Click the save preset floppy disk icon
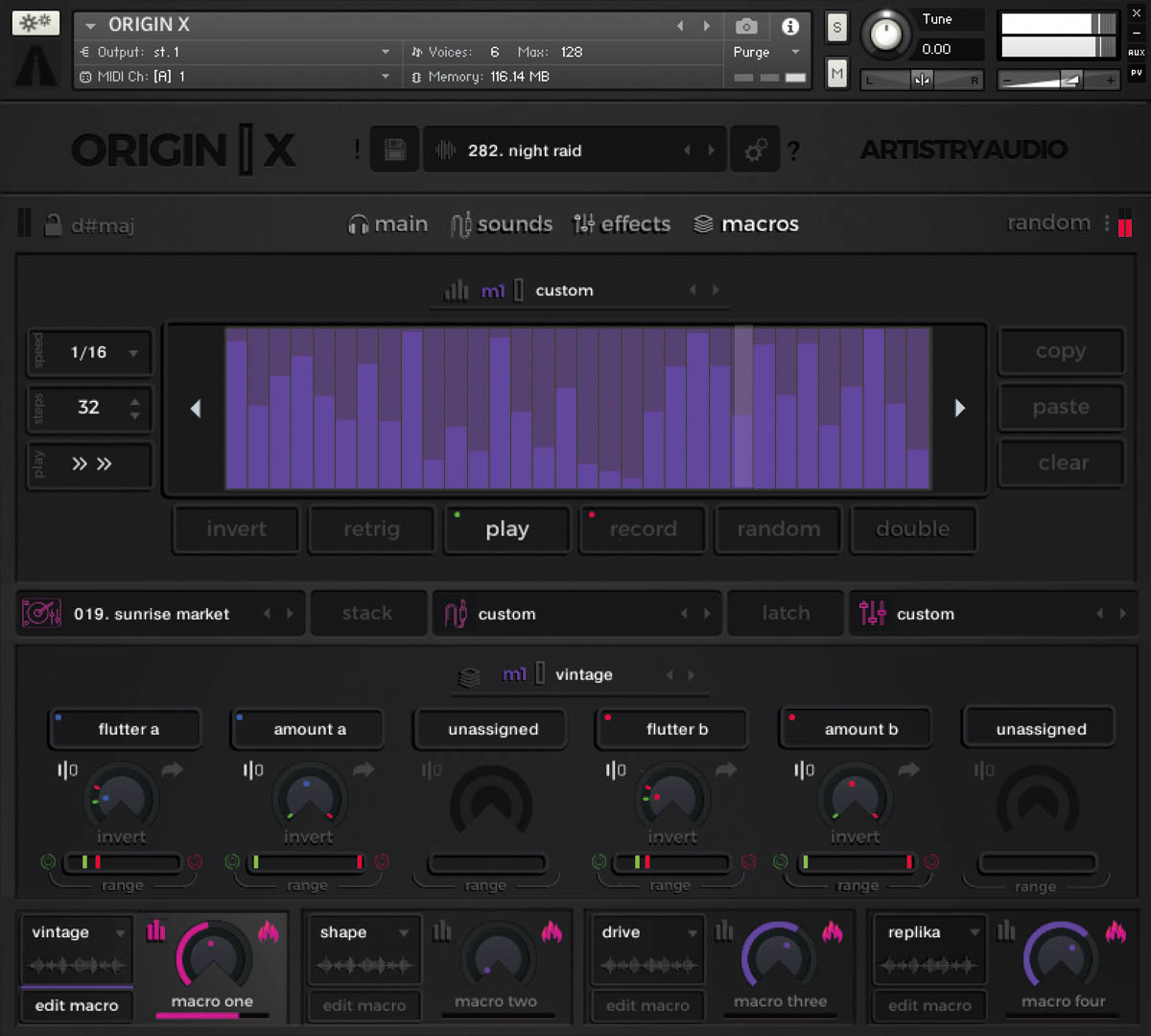This screenshot has width=1151, height=1036. pyautogui.click(x=394, y=150)
